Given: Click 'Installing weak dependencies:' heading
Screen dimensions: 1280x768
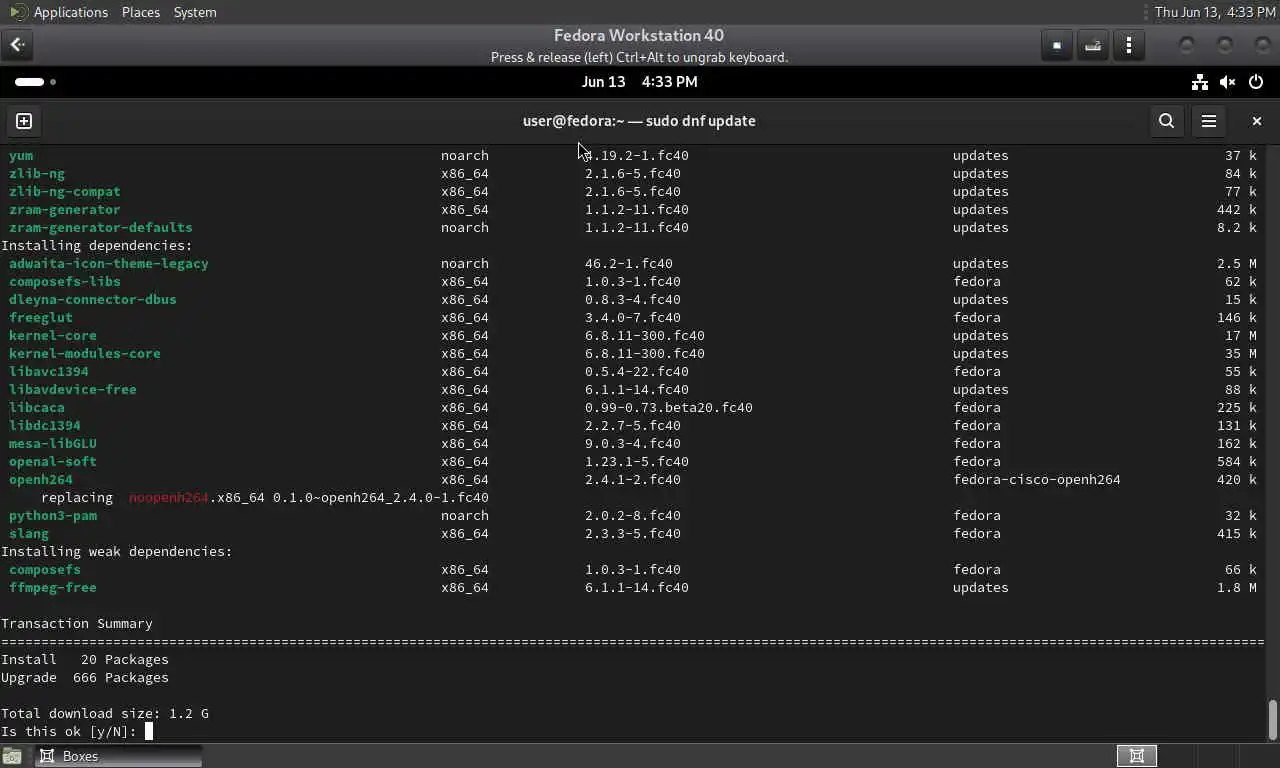Looking at the screenshot, I should click(117, 551).
